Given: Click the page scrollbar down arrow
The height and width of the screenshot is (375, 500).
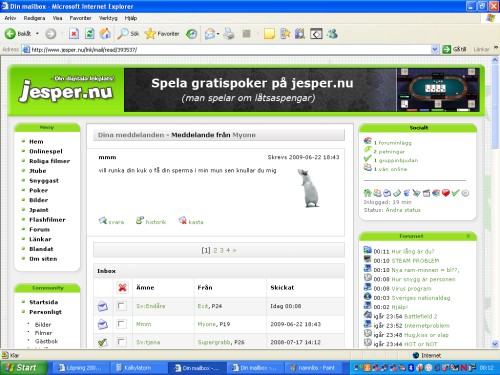Looking at the screenshot, I should (x=495, y=343).
